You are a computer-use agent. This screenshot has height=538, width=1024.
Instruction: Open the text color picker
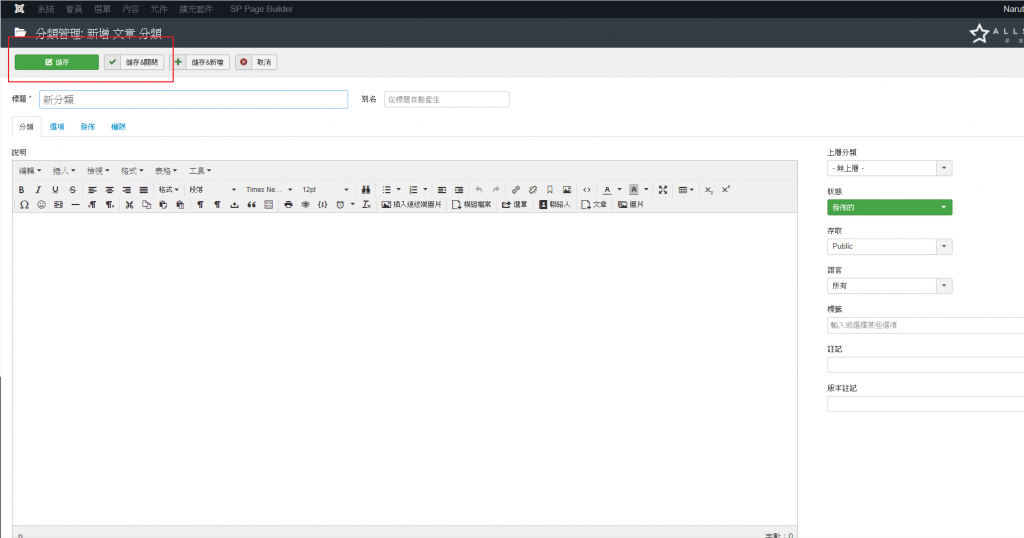pyautogui.click(x=607, y=189)
